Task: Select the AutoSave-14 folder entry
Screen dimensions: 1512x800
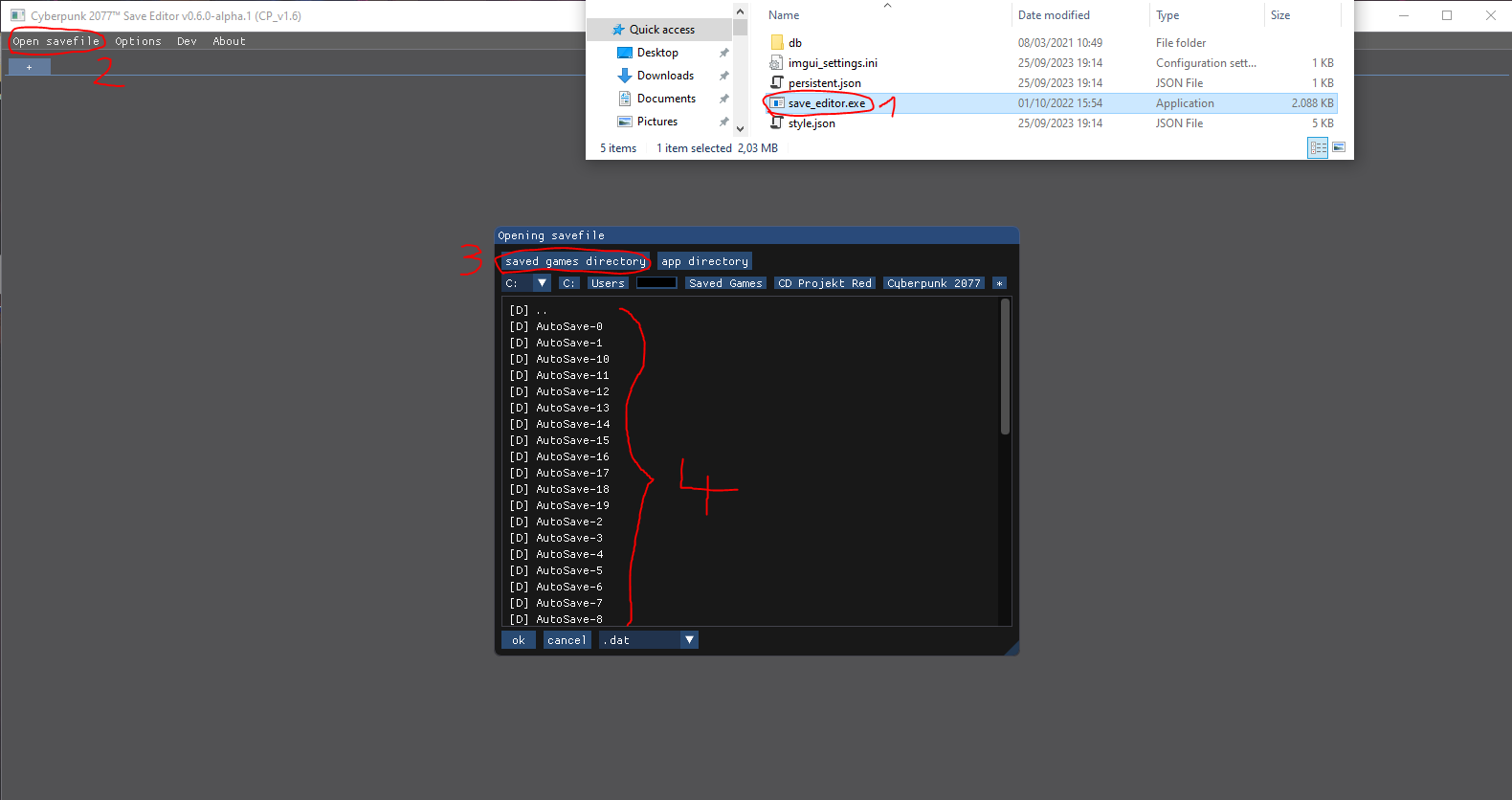Action: click(751, 424)
